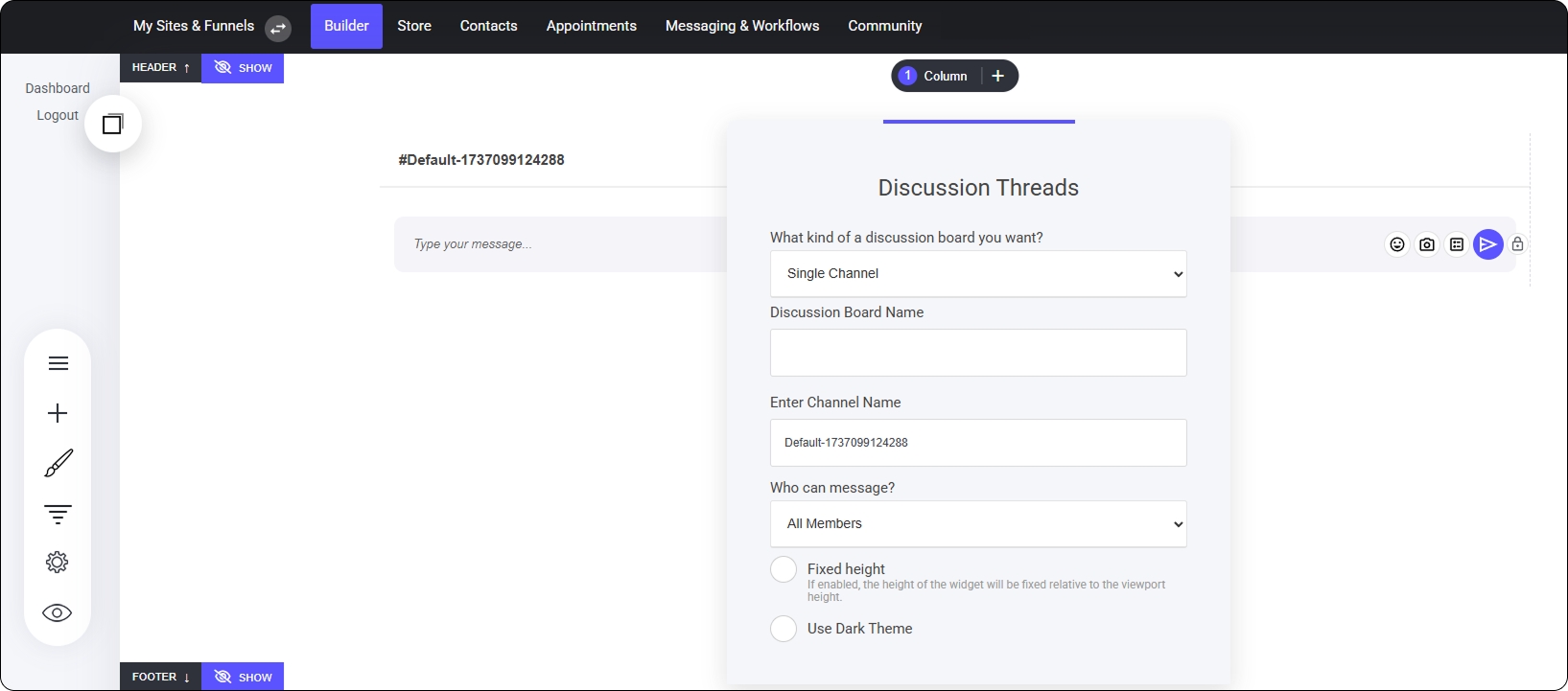Select the paintbrush style icon
This screenshot has width=1568, height=691.
[x=58, y=464]
